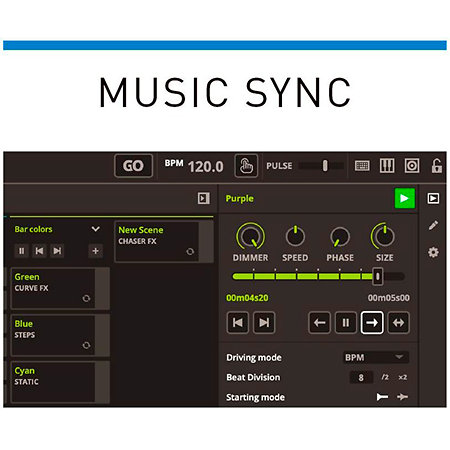The image size is (450, 450).
Task: Expand the Bar colors chevron
Action: [x=96, y=229]
